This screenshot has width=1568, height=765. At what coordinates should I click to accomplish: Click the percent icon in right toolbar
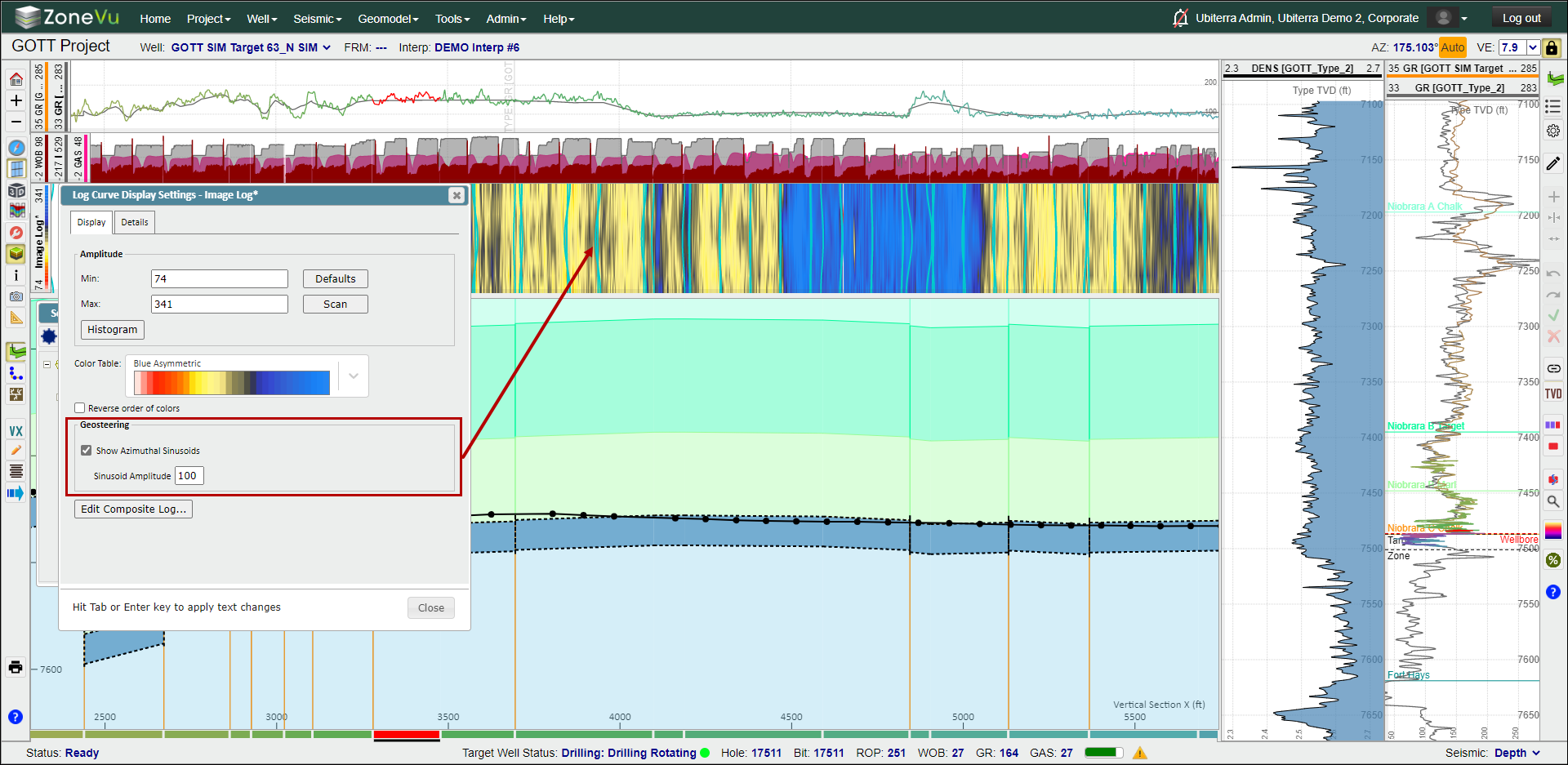[1553, 560]
